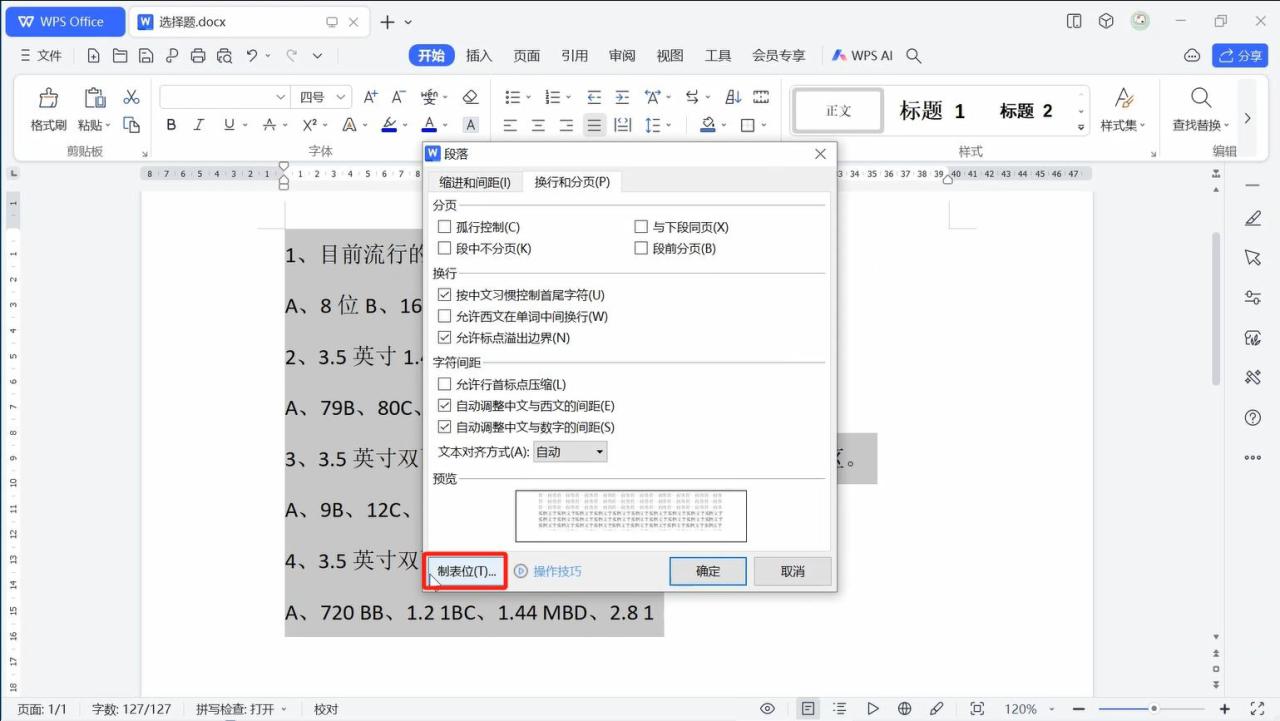Click 确定 to confirm paragraph settings

pyautogui.click(x=708, y=571)
